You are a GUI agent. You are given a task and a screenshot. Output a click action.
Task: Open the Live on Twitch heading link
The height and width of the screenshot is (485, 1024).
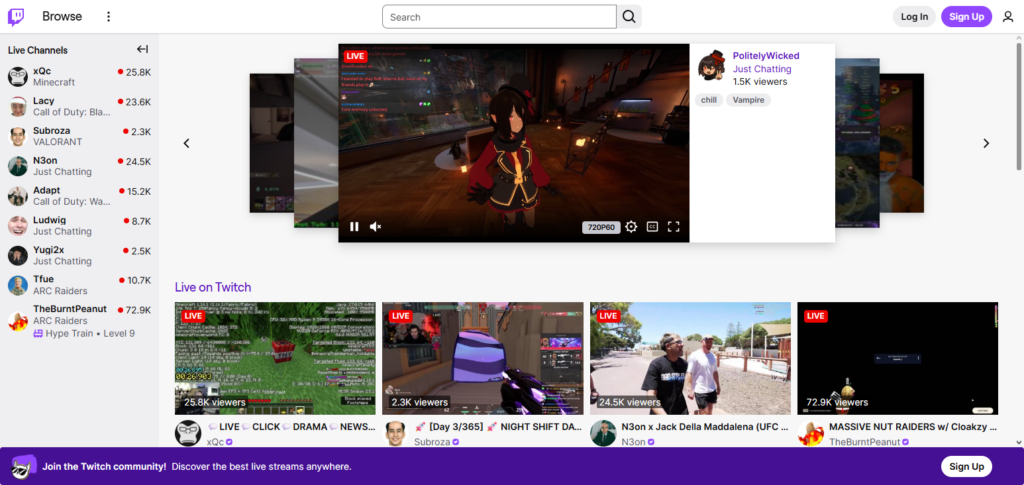pos(213,287)
